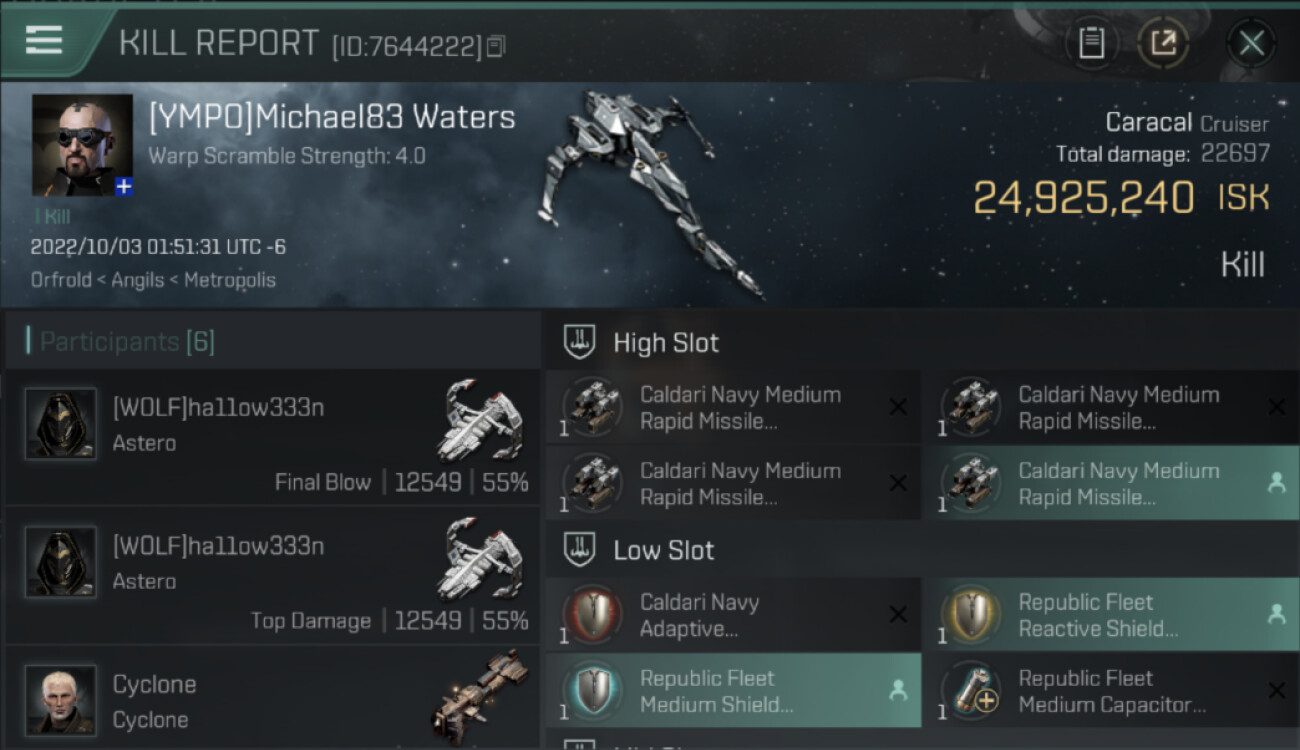
Task: Click the Low Slot section header
Action: click(x=663, y=550)
